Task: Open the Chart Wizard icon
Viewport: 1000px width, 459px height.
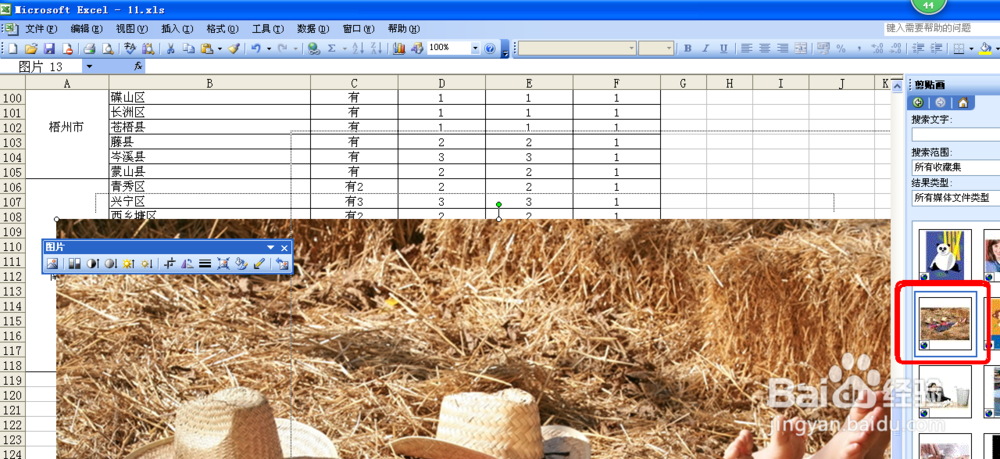Action: 399,48
